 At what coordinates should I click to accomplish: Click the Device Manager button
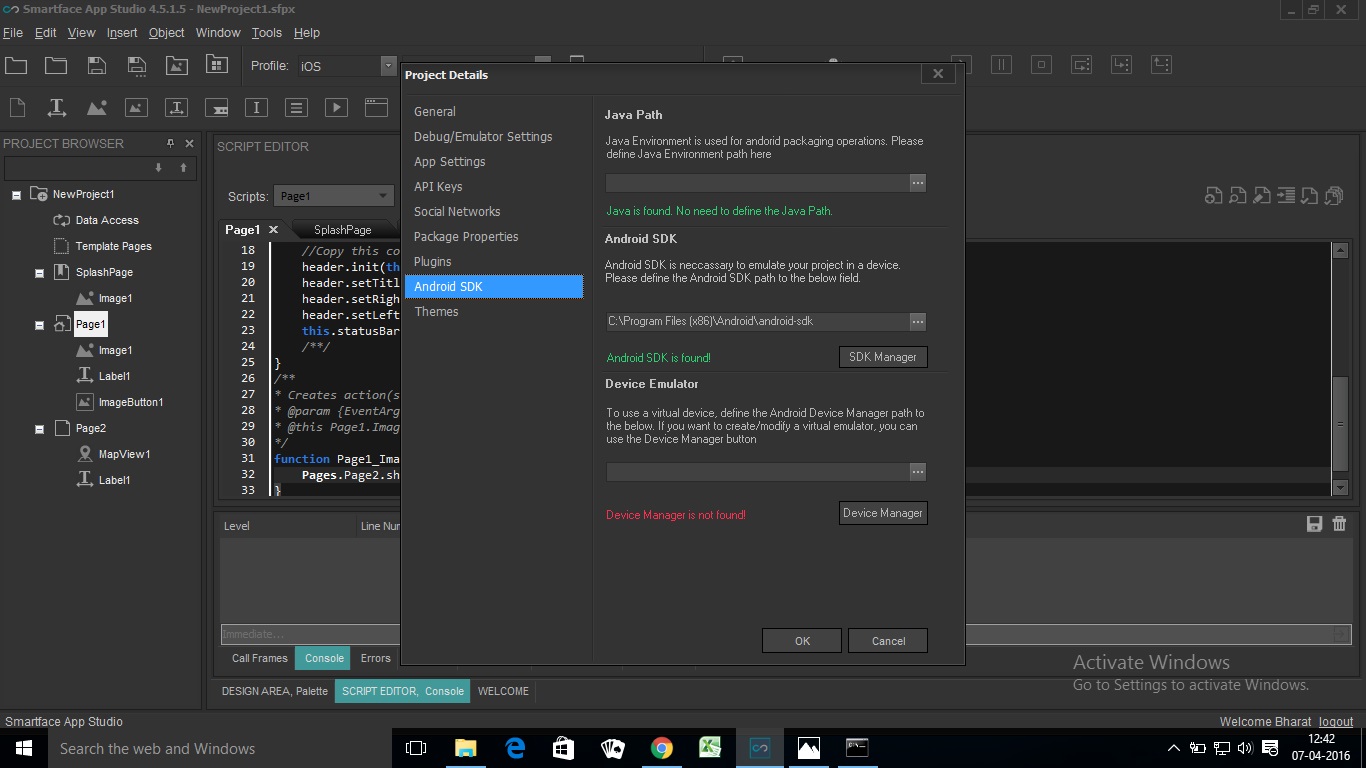pyautogui.click(x=882, y=513)
